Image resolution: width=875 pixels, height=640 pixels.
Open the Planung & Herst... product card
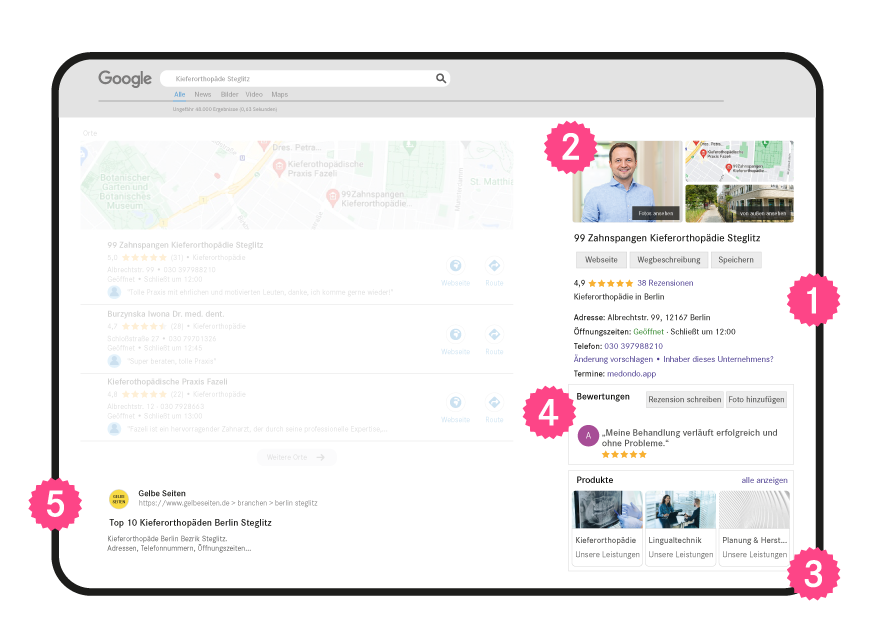click(754, 528)
